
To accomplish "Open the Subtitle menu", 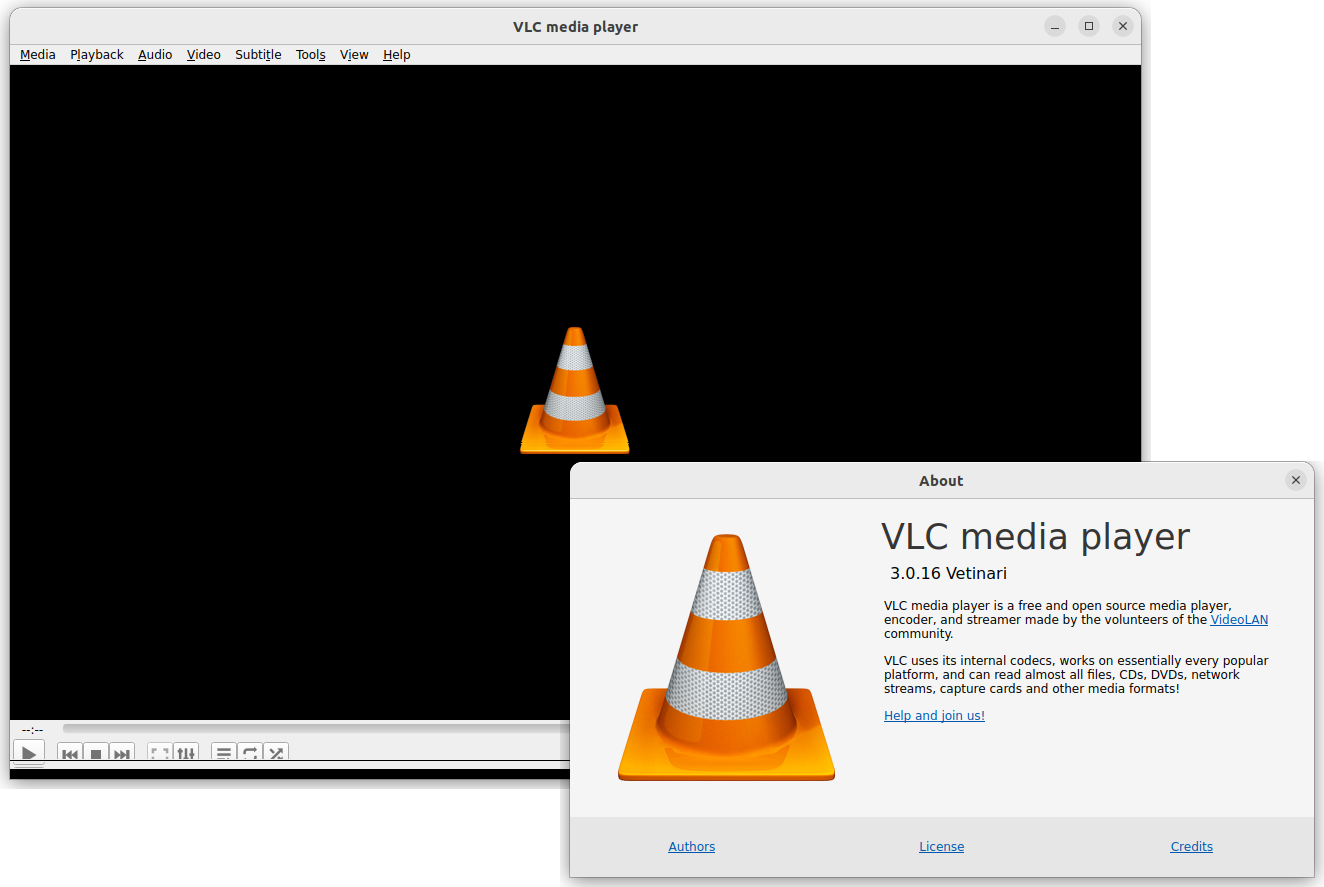I will coord(258,55).
